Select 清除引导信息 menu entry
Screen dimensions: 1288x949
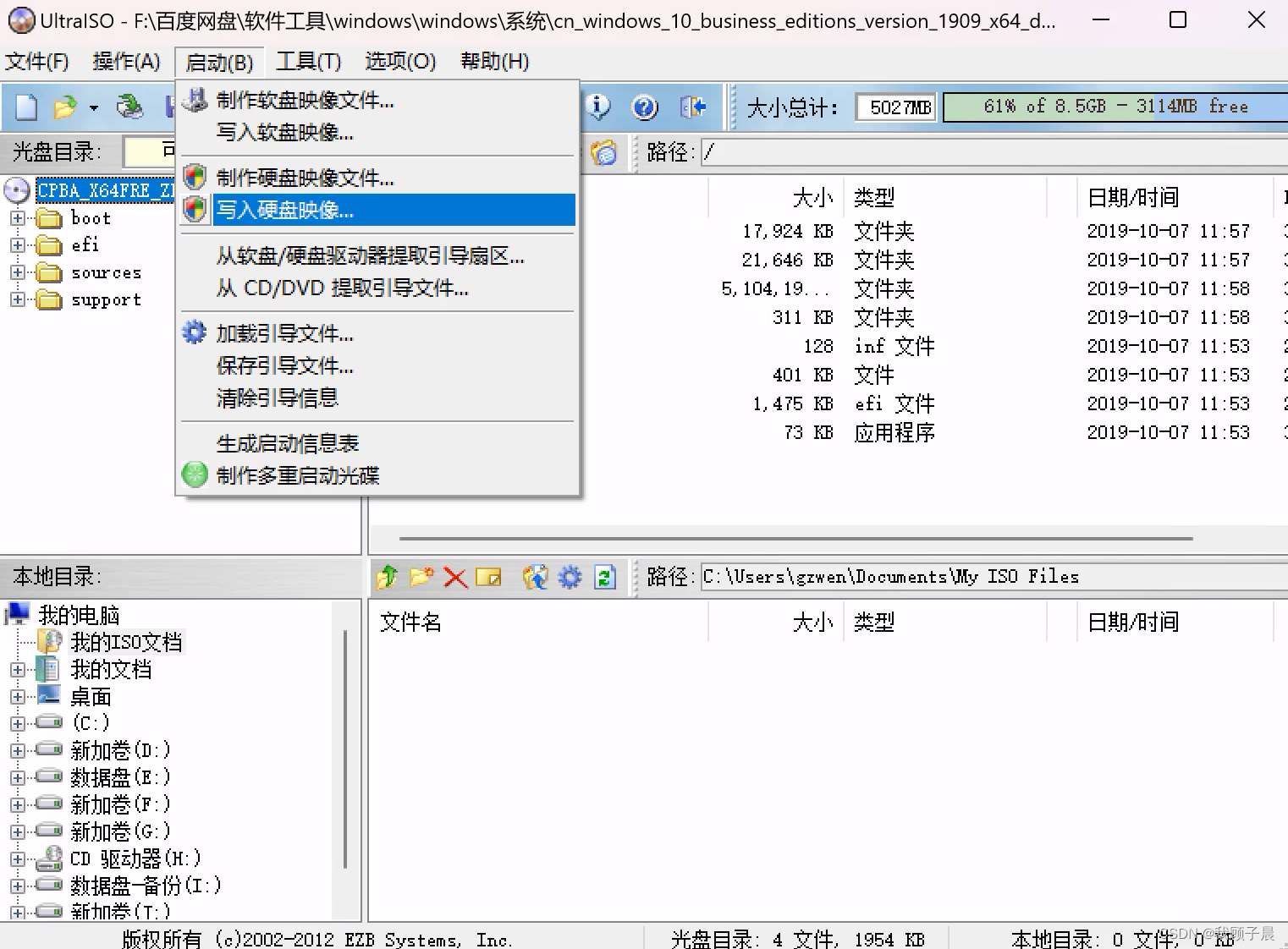point(377,398)
